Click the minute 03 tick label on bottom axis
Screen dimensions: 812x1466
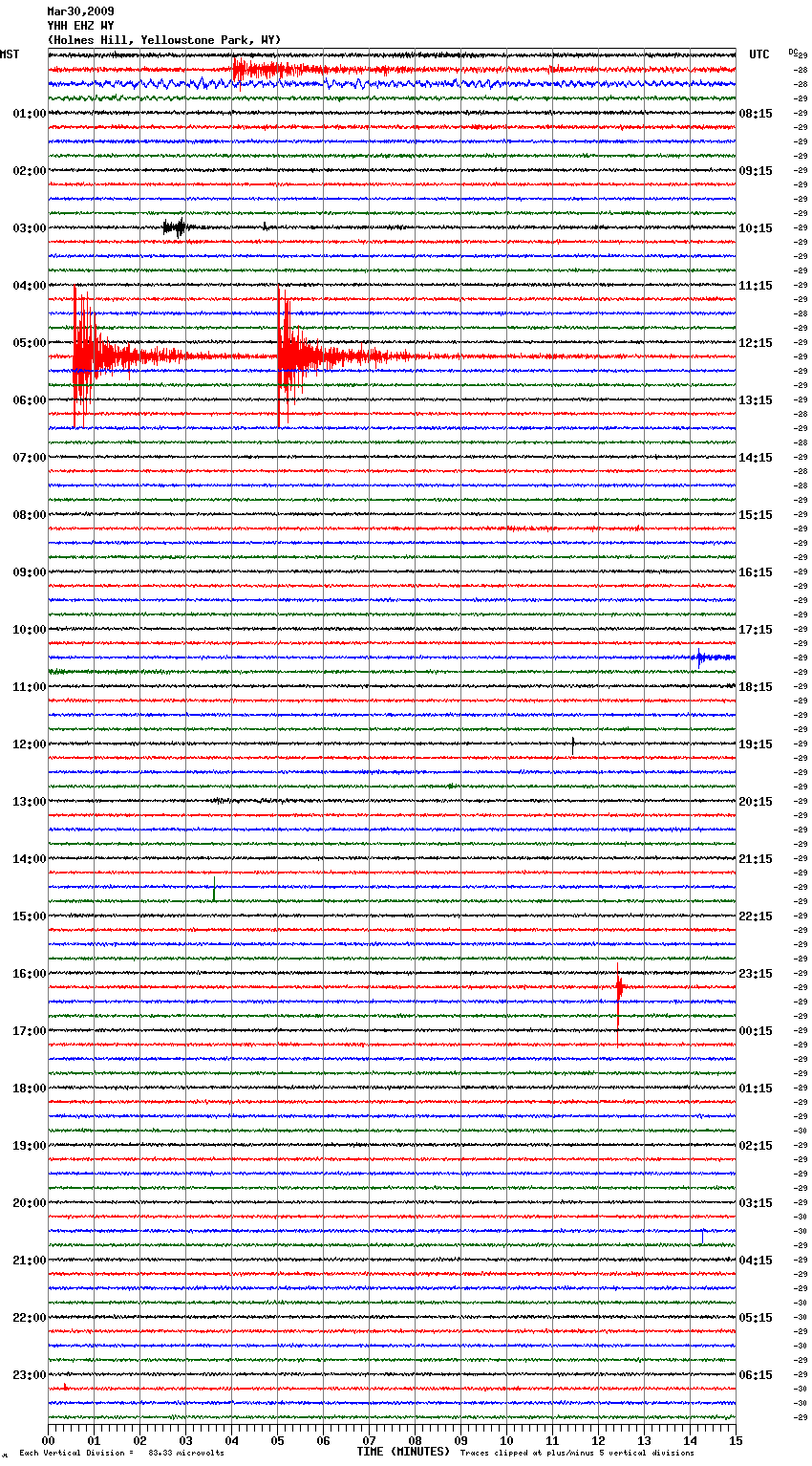pyautogui.click(x=185, y=1440)
